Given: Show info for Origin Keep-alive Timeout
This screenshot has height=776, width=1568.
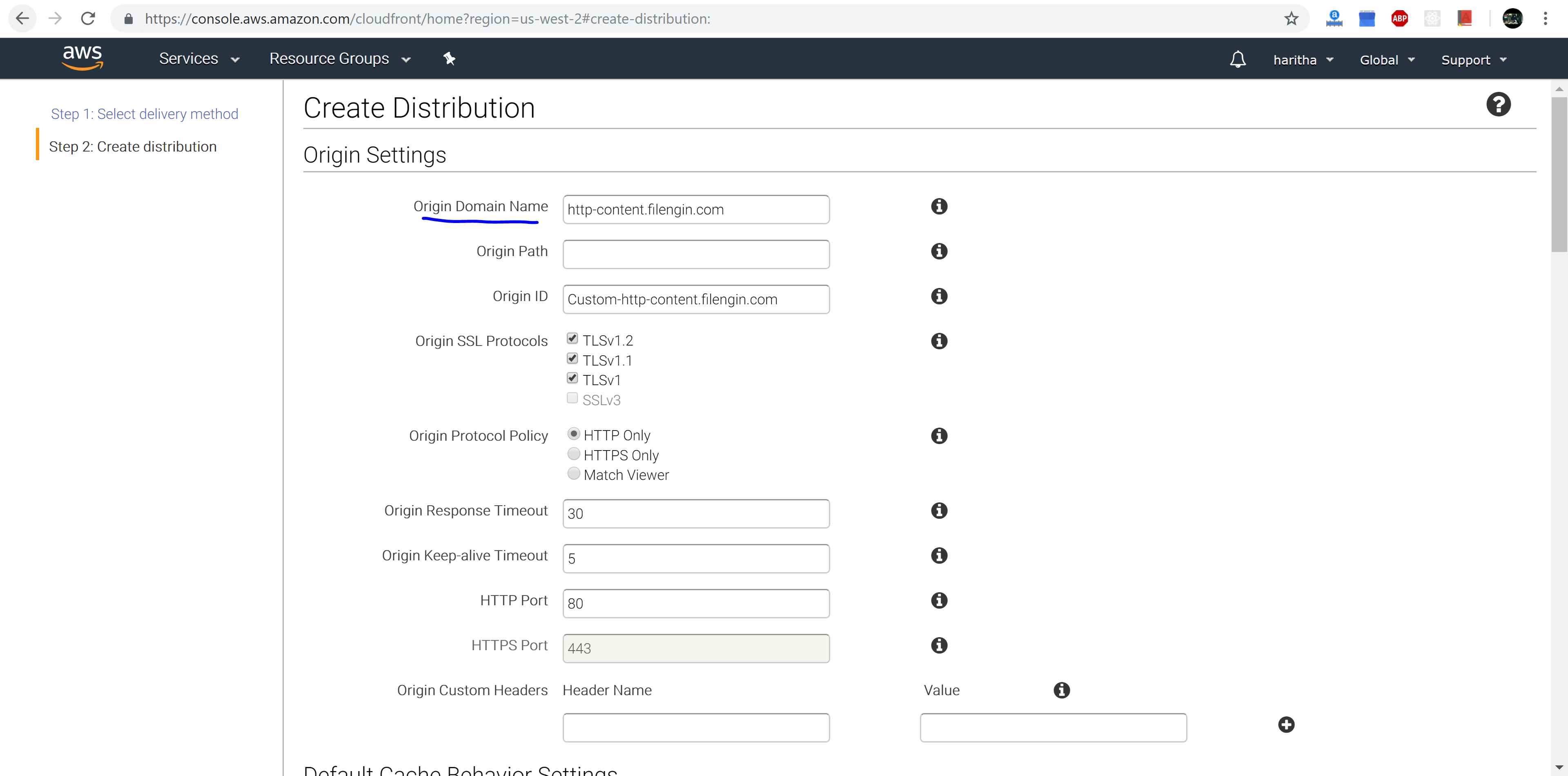Looking at the screenshot, I should [939, 555].
